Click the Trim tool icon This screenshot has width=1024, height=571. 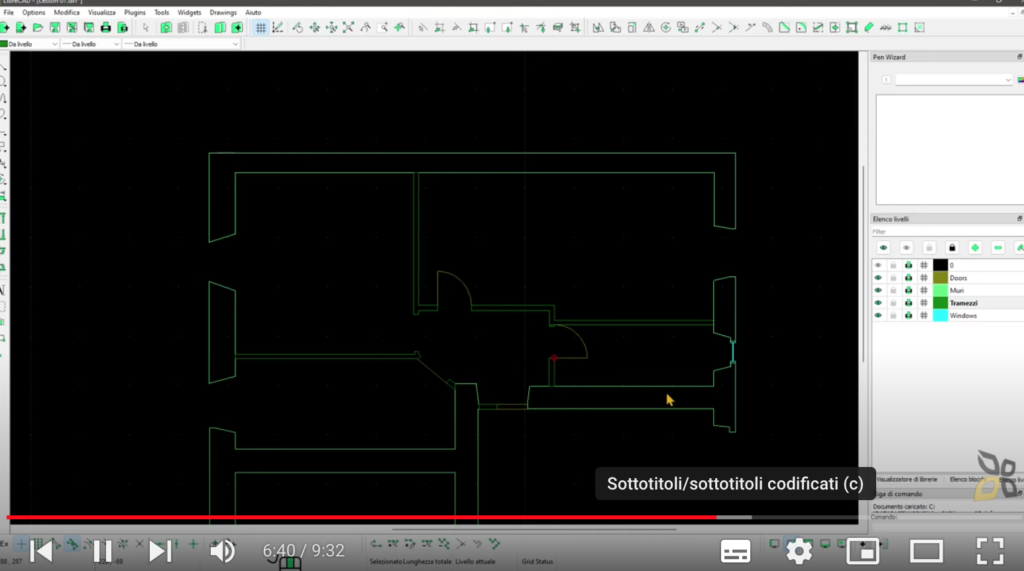(x=716, y=27)
